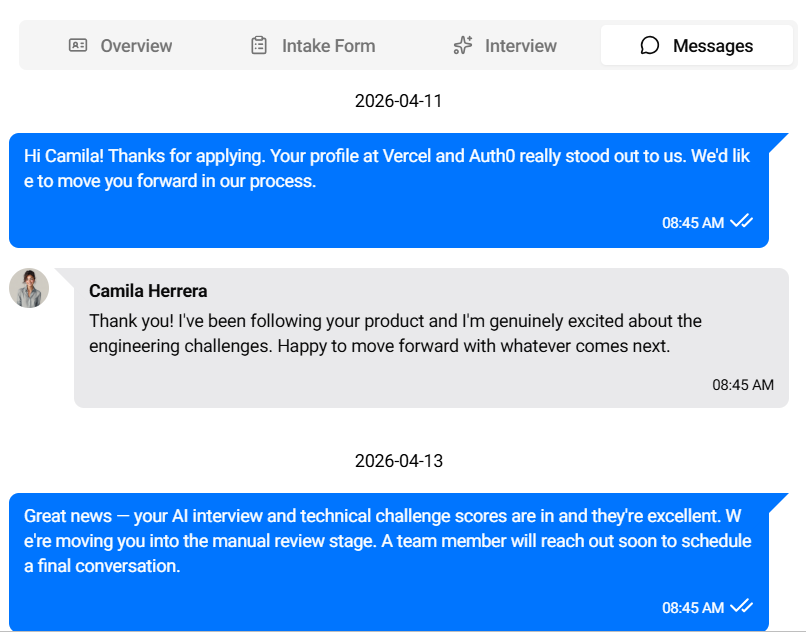Image resolution: width=806 pixels, height=632 pixels.
Task: Open the Intake Form tab
Action: pos(312,45)
